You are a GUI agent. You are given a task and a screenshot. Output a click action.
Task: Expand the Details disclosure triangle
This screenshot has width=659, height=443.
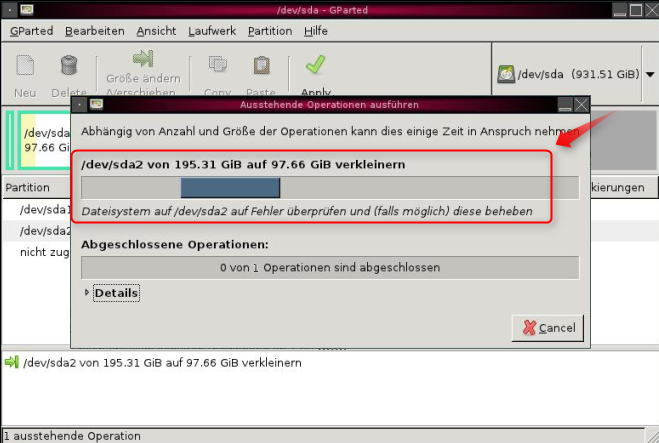point(87,292)
